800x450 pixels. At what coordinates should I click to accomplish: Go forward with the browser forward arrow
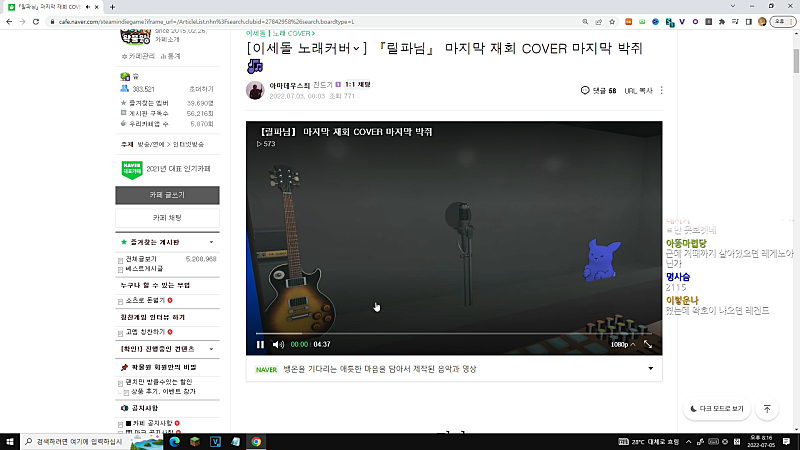coord(22,21)
